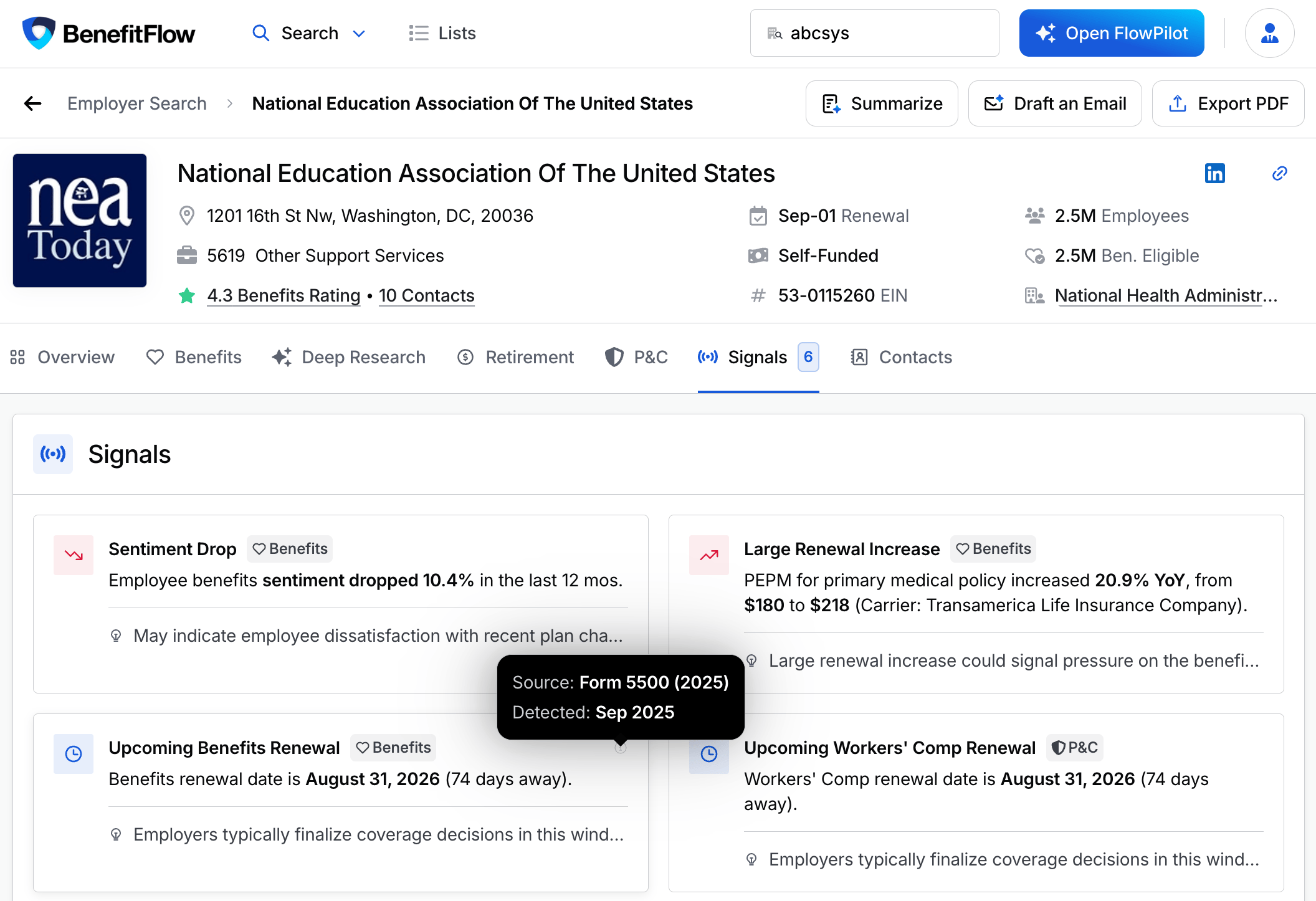This screenshot has width=1316, height=901.
Task: Switch to the P&C tab
Action: coord(636,357)
